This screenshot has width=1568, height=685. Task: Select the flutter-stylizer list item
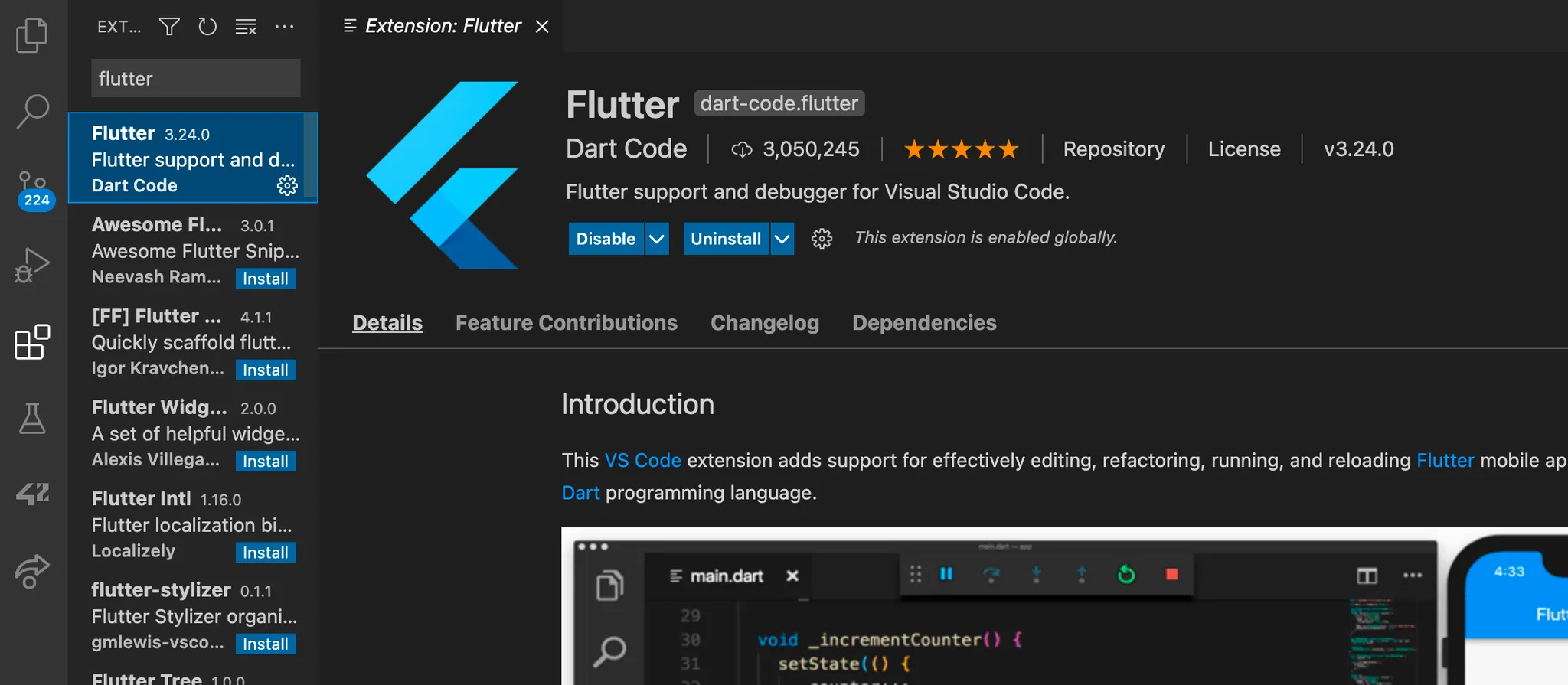193,615
